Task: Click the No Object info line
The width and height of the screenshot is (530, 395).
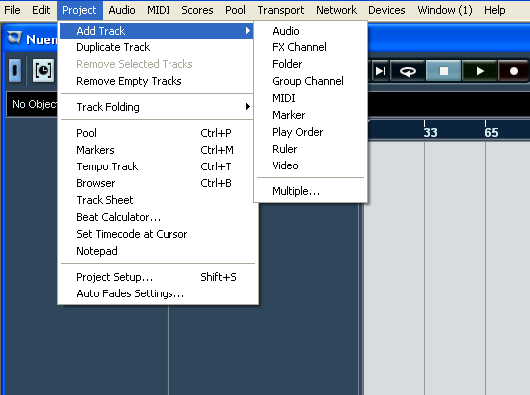Action: click(32, 104)
